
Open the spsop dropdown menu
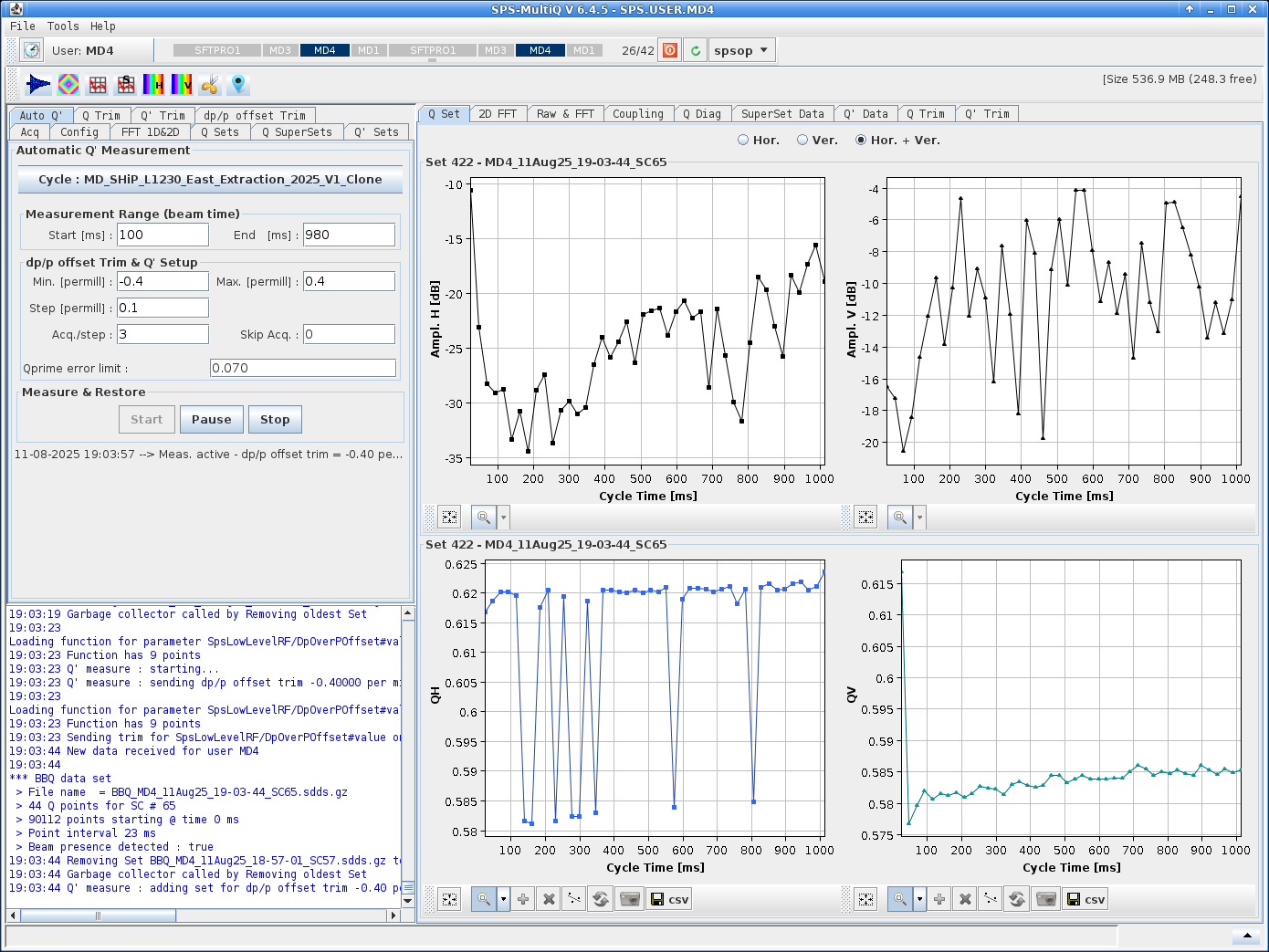pos(741,50)
